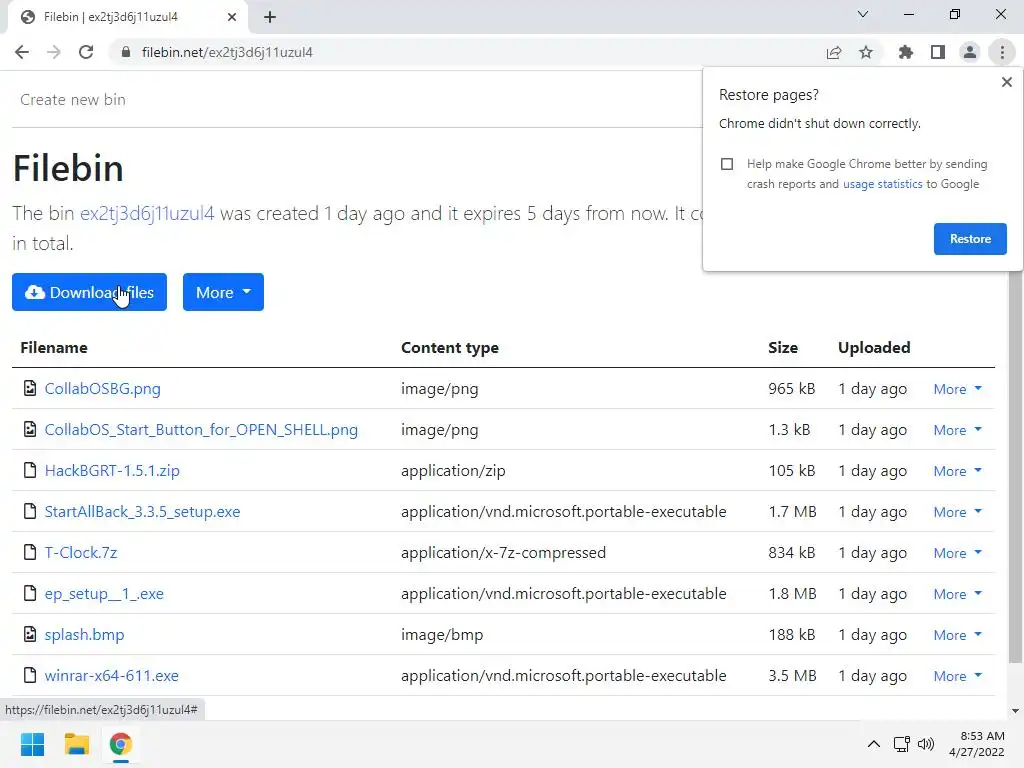Open CollabOSBG.png file link
This screenshot has height=768, width=1024.
[103, 389]
